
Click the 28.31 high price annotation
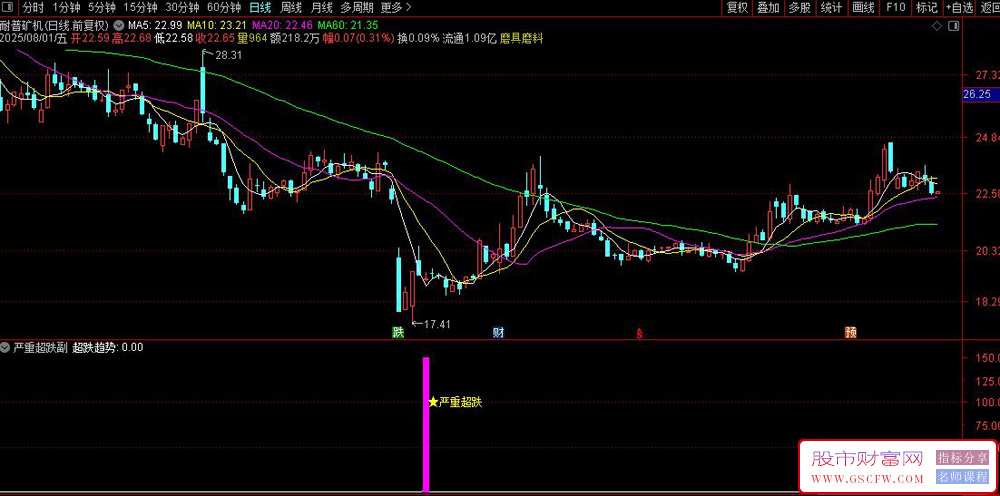point(229,55)
